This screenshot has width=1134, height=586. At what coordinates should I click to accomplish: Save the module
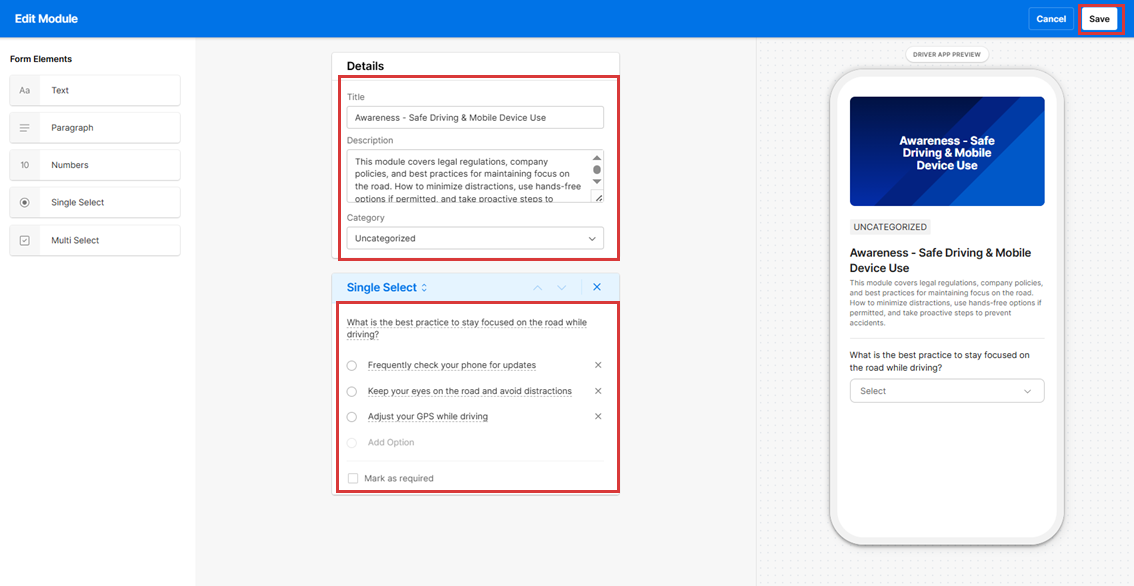click(1099, 19)
